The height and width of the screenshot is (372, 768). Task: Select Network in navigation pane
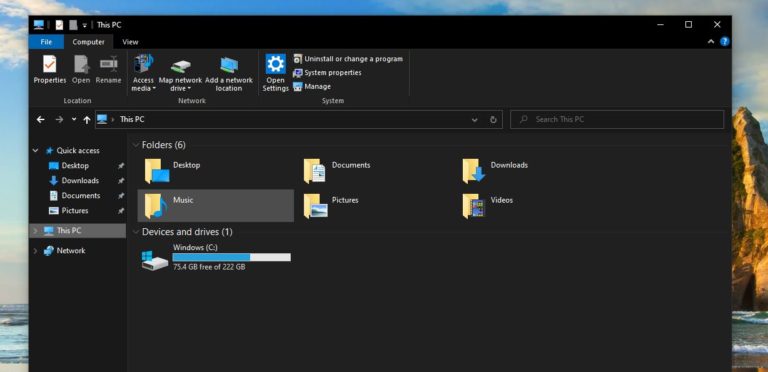tap(71, 251)
